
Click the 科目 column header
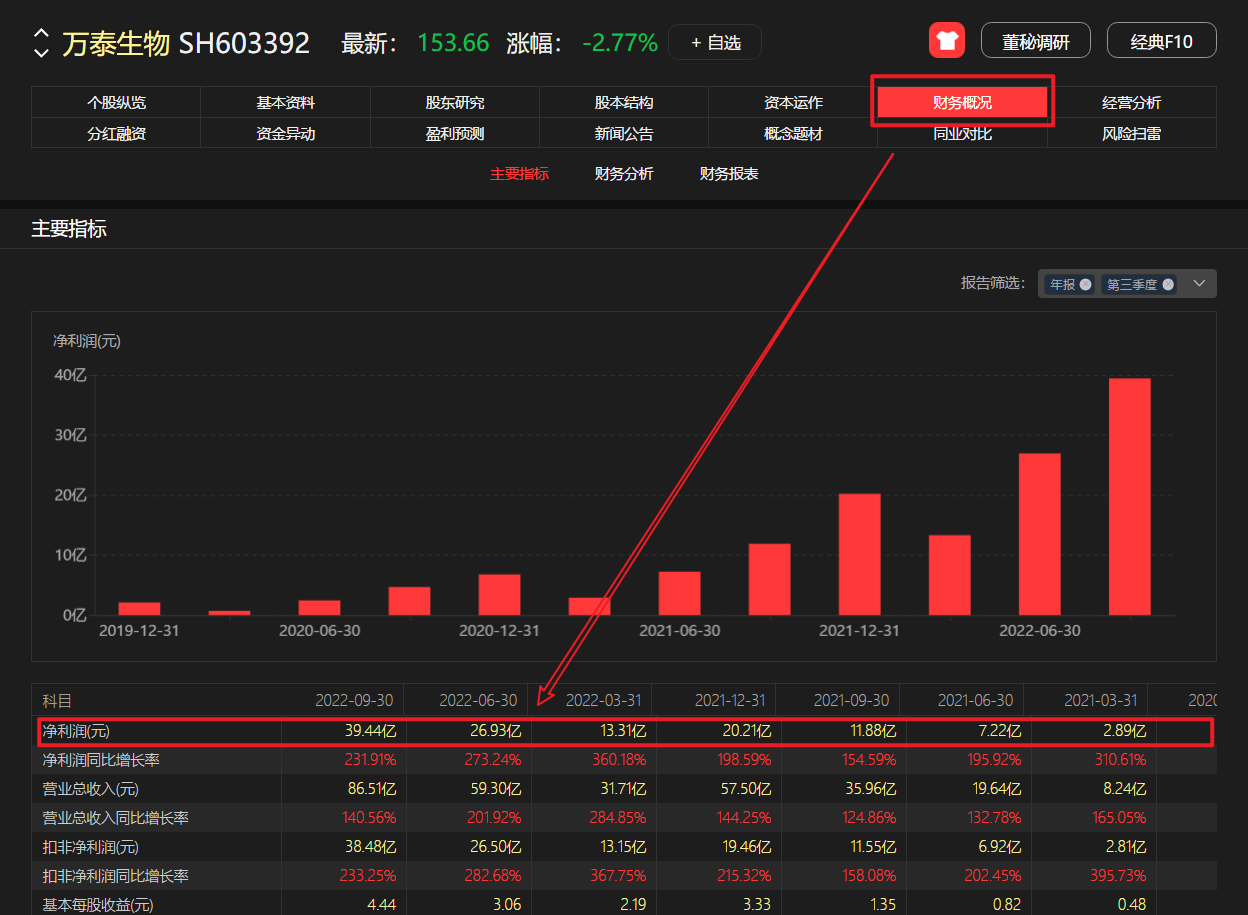coord(57,701)
